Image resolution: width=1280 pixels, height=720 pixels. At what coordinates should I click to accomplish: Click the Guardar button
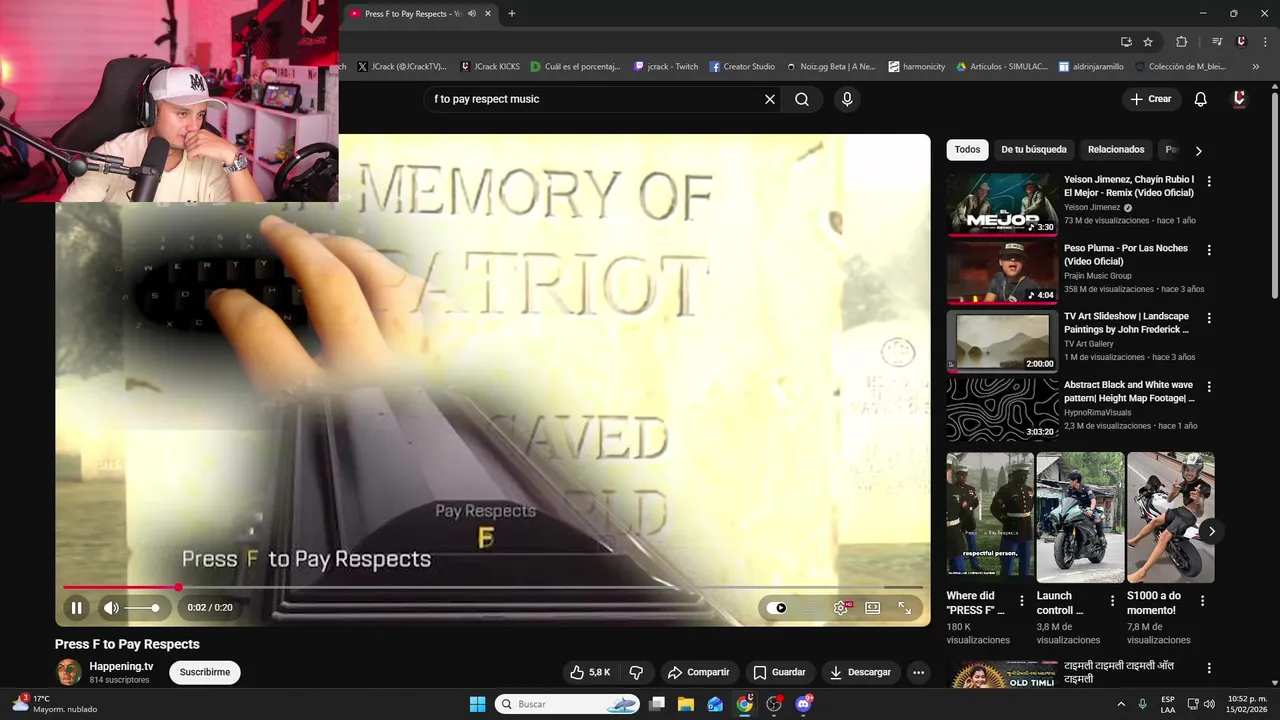779,672
